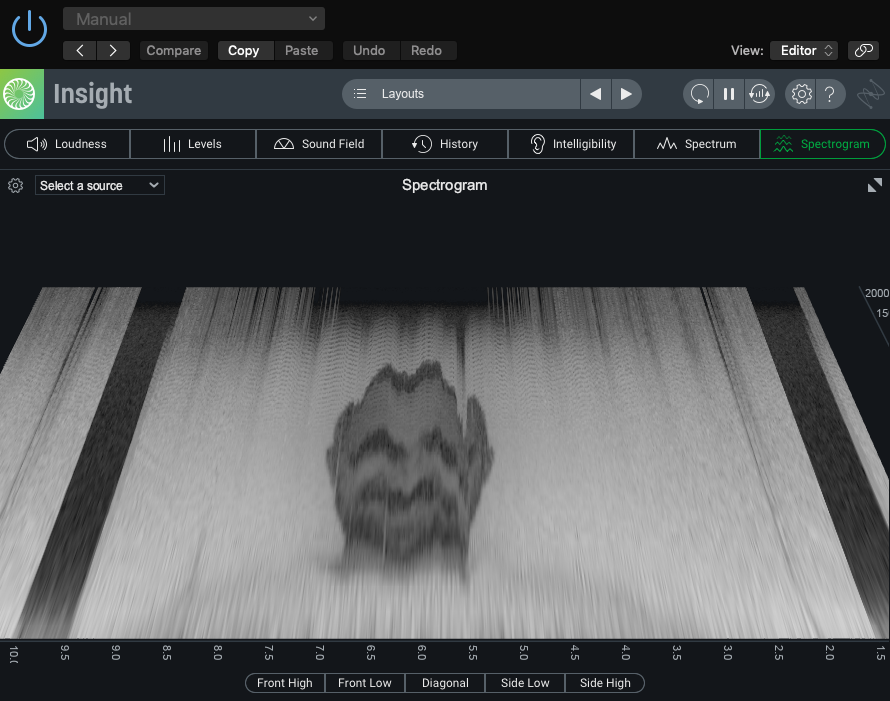Screen dimensions: 890x701
Task: Click the Compare button
Action: (x=174, y=50)
